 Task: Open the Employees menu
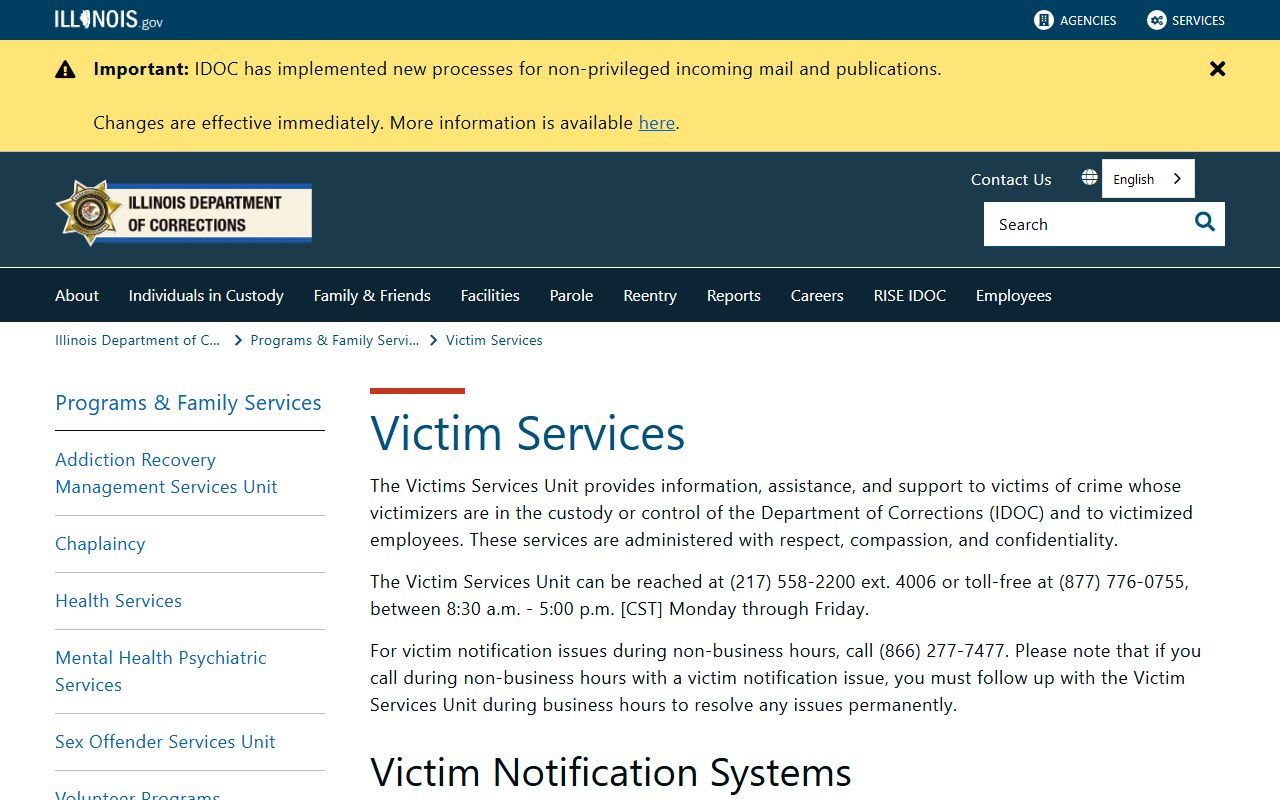pos(1014,295)
